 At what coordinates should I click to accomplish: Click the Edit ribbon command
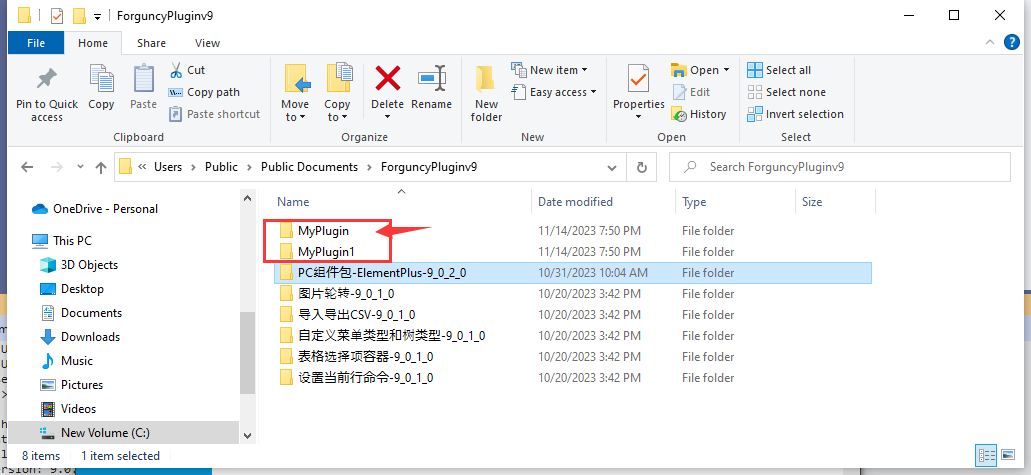coord(692,92)
